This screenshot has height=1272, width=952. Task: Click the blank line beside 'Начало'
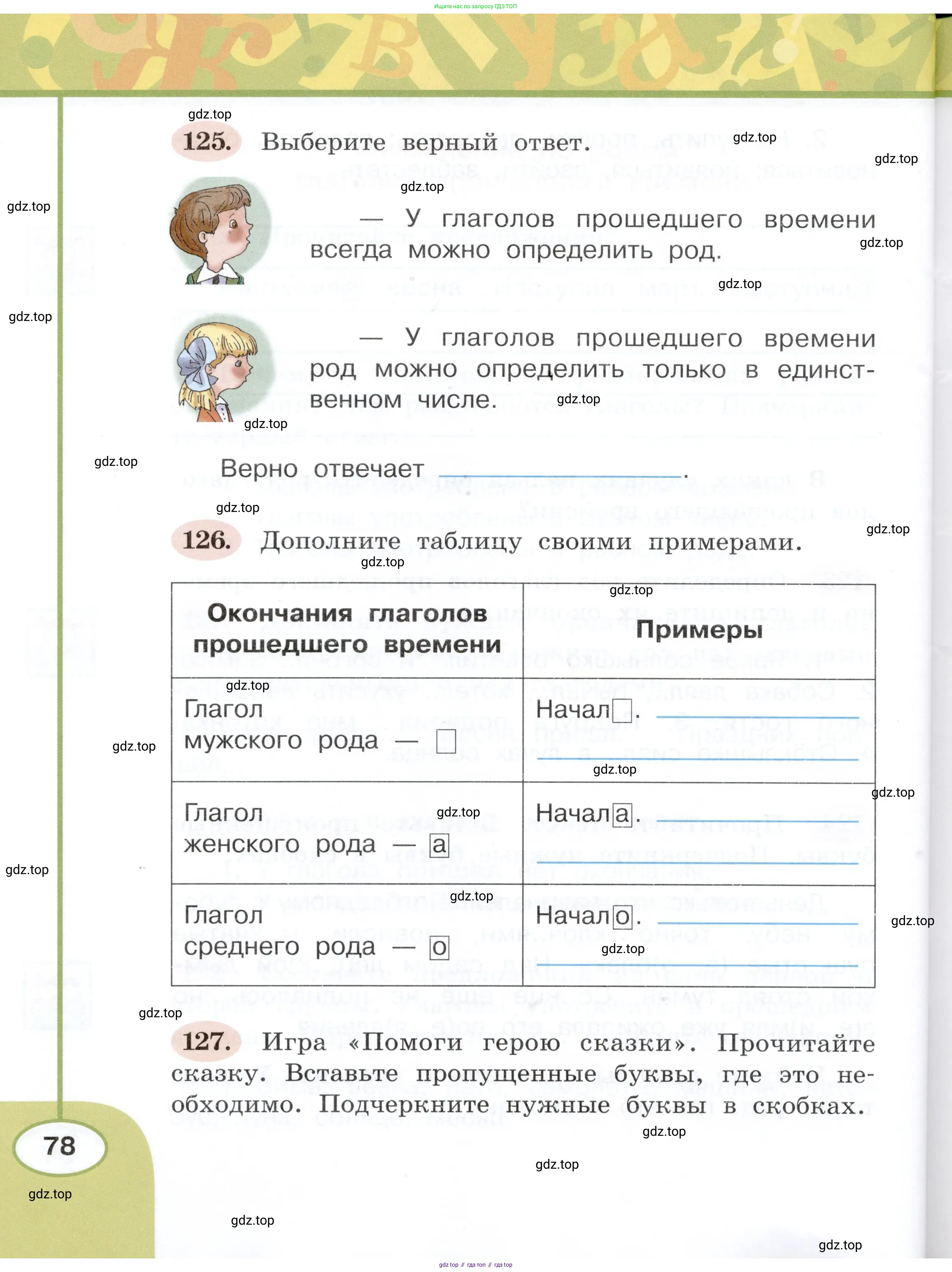pos(758,923)
